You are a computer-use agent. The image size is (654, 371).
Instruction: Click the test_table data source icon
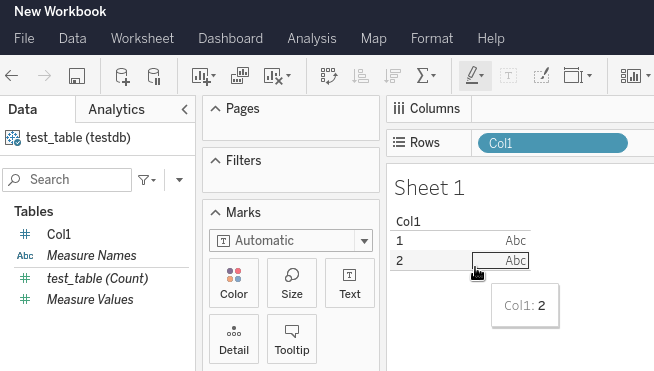(13, 138)
